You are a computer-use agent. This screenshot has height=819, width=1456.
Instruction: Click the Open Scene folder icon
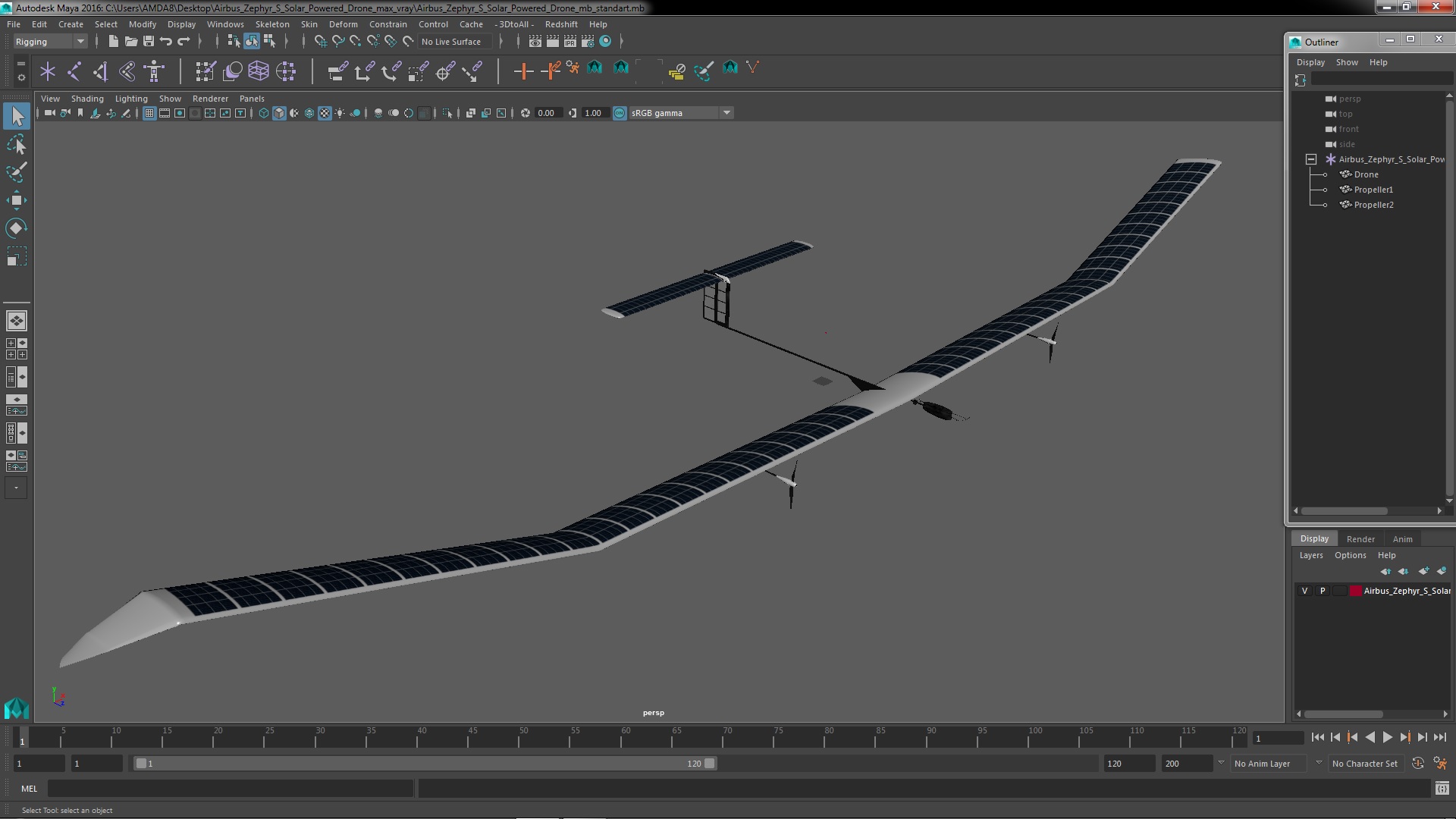130,41
